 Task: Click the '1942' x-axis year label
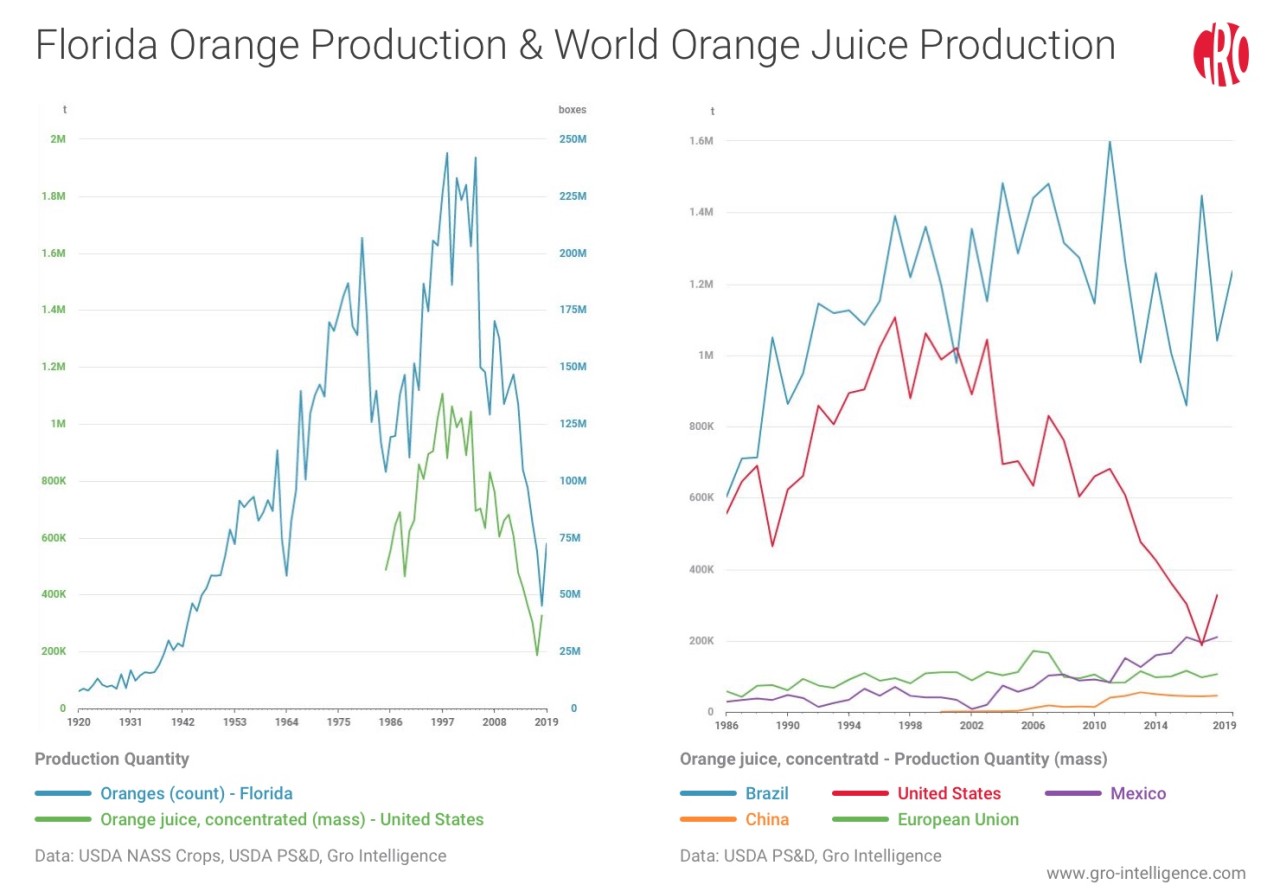(x=182, y=721)
